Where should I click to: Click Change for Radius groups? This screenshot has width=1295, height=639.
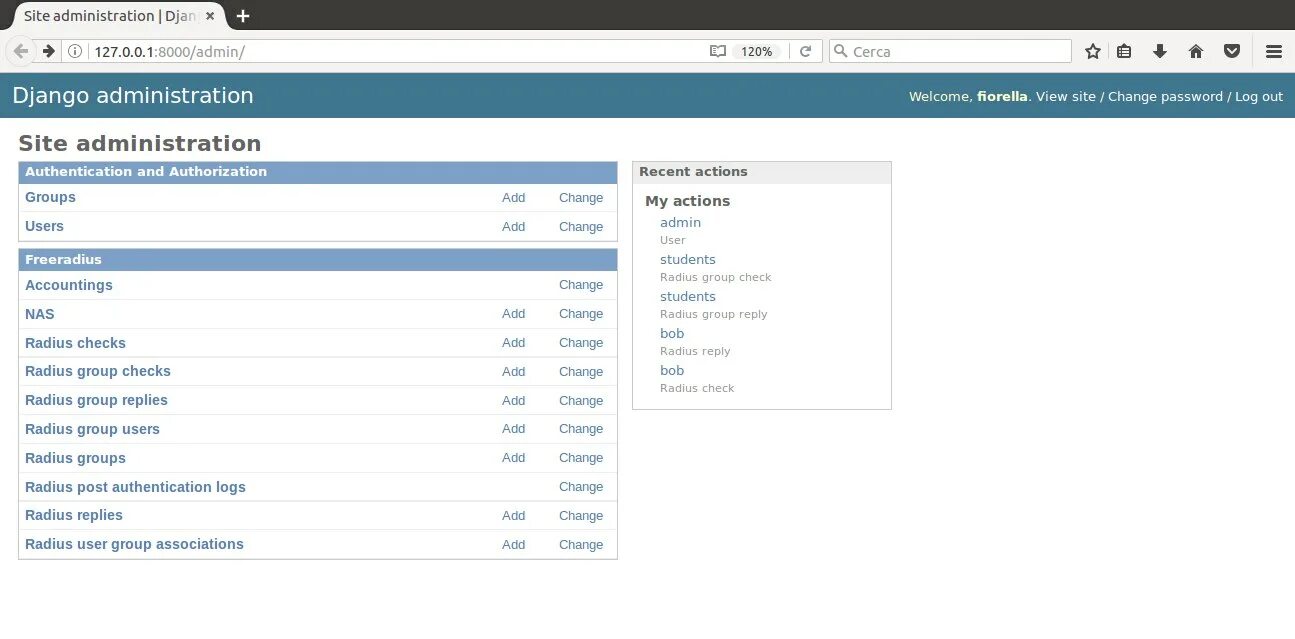point(581,458)
